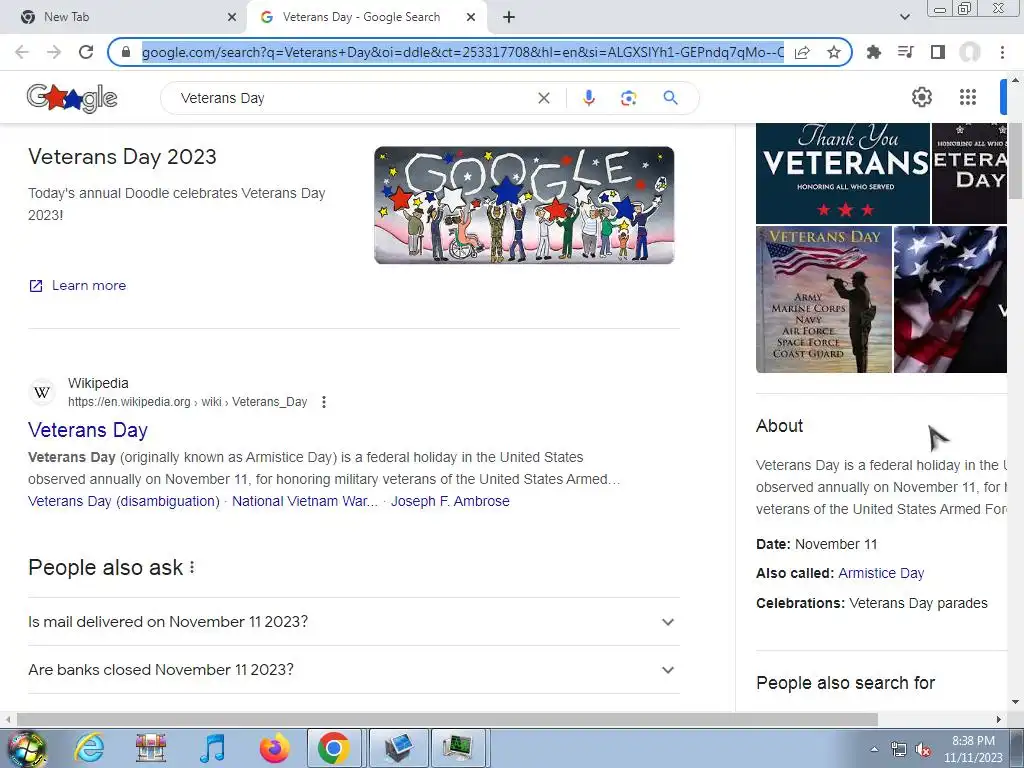Open the Chrome profile avatar
Screen dimensions: 1024x768
(x=970, y=52)
